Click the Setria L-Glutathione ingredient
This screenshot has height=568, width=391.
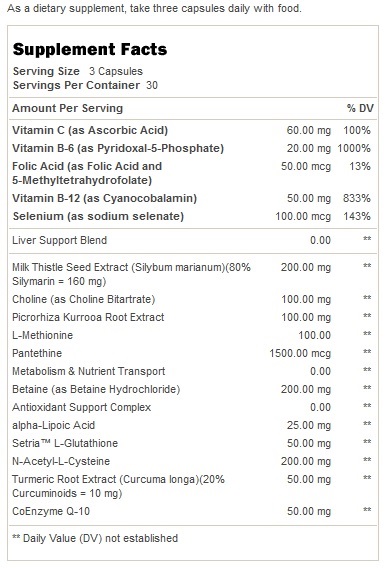65,443
